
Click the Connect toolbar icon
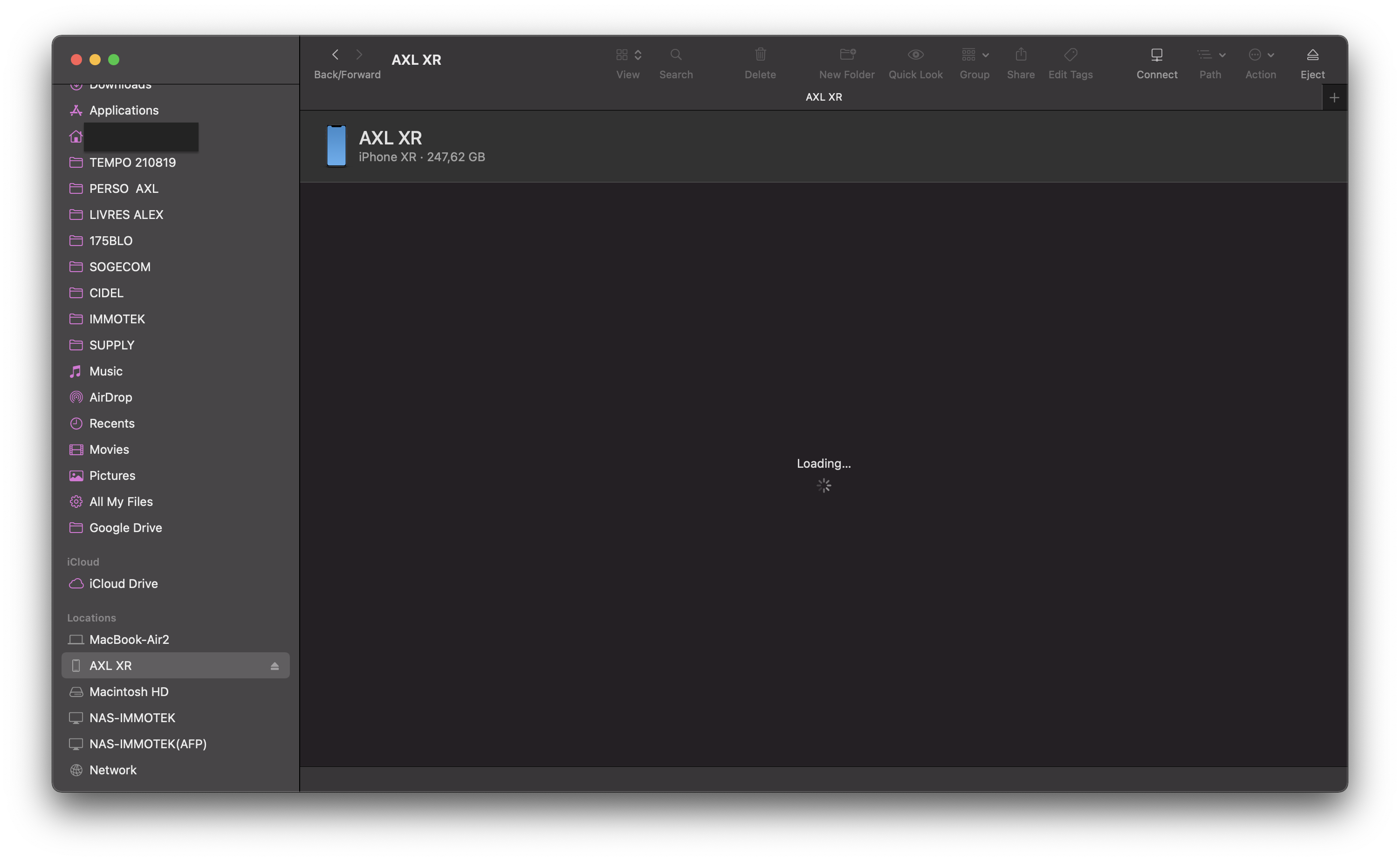(x=1156, y=55)
